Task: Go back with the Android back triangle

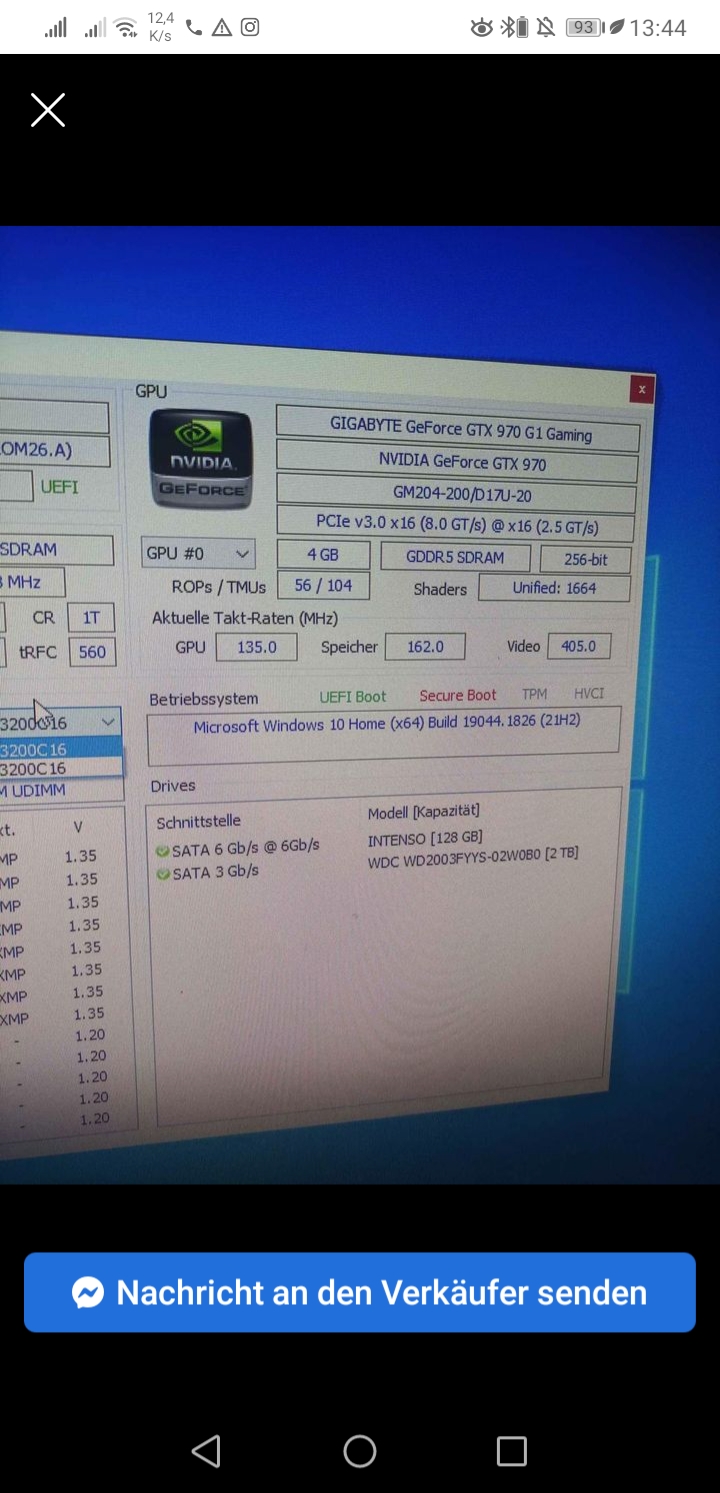Action: tap(206, 1451)
